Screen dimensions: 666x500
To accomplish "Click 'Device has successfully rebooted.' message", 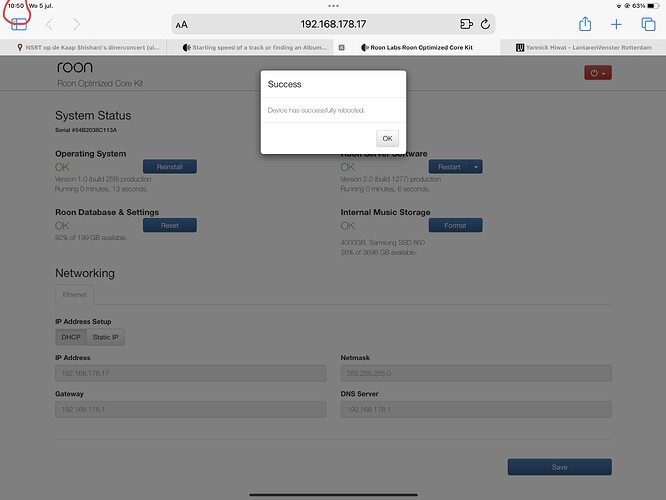I will [316, 110].
